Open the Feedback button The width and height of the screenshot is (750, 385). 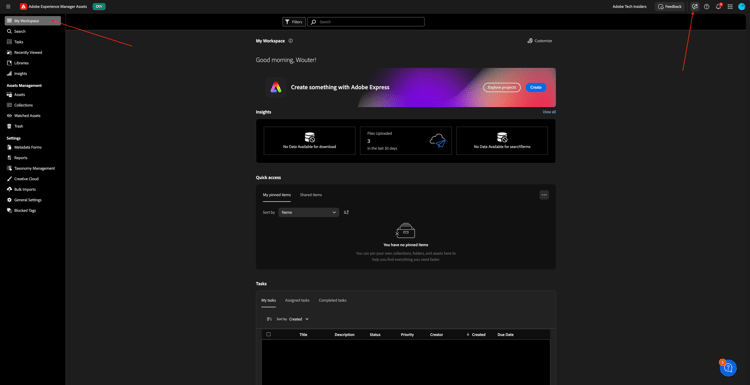(670, 7)
